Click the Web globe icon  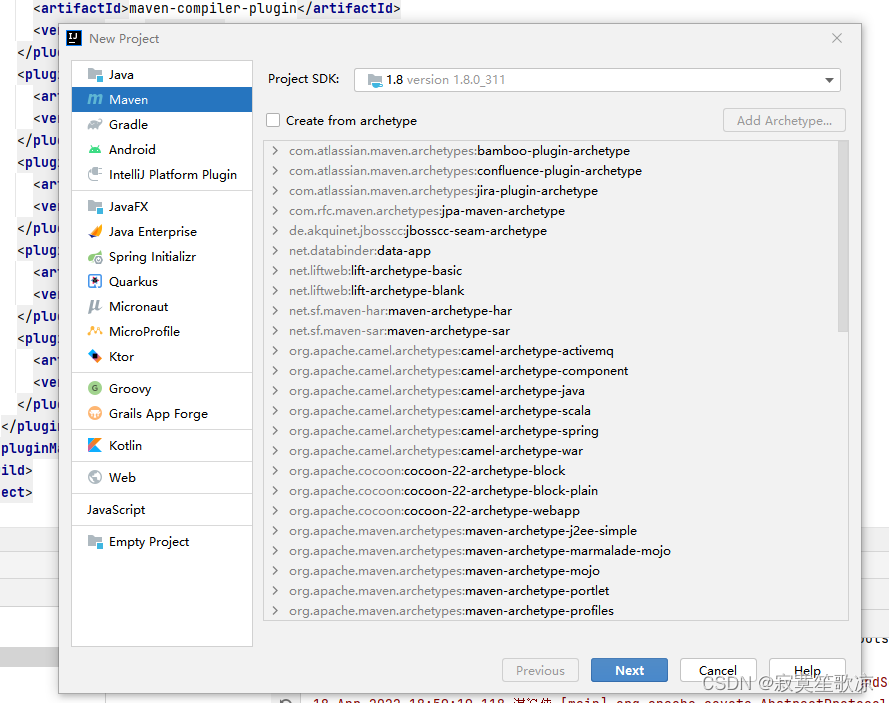[x=95, y=477]
